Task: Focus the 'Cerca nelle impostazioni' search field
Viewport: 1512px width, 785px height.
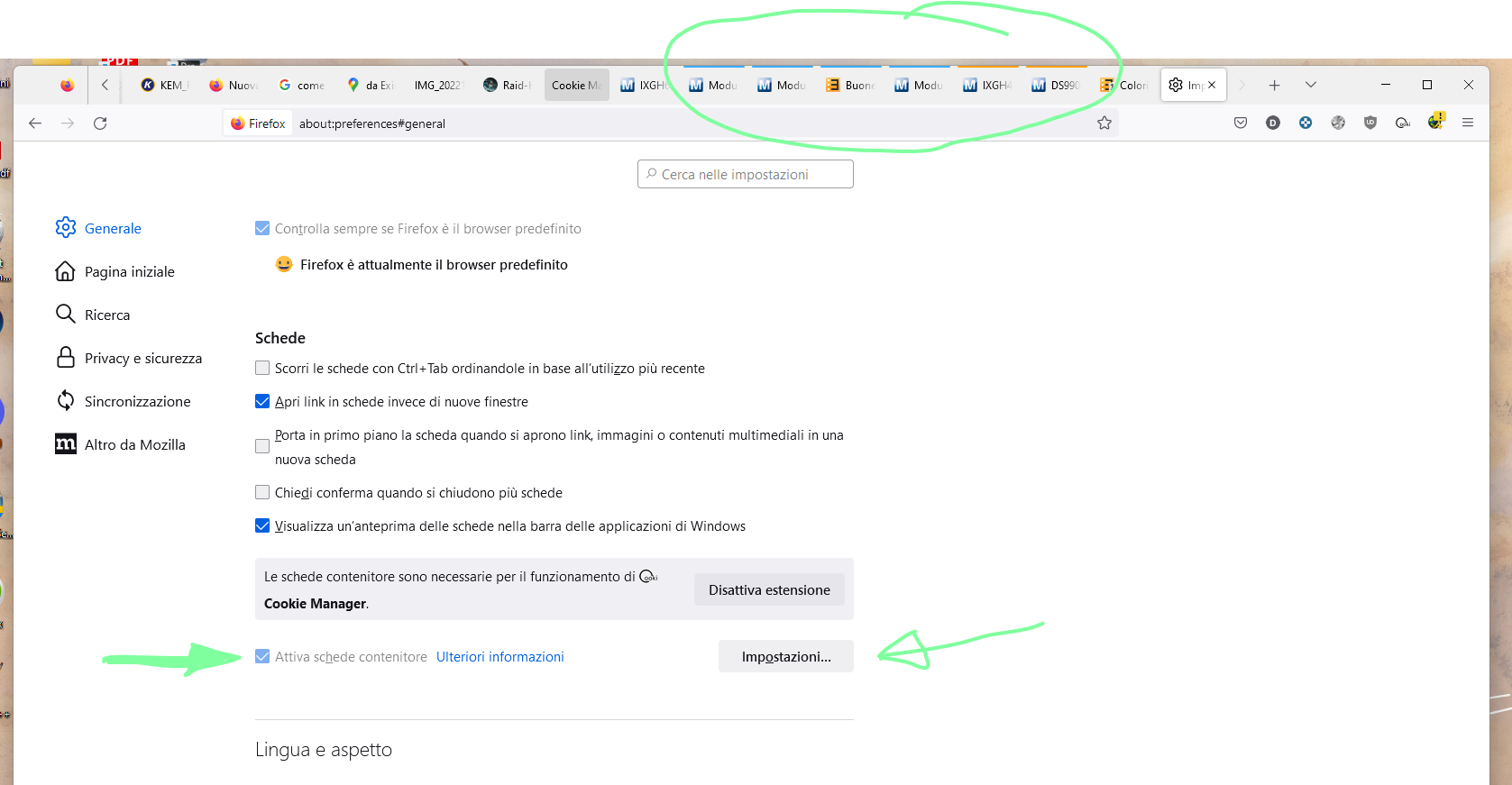Action: click(746, 175)
